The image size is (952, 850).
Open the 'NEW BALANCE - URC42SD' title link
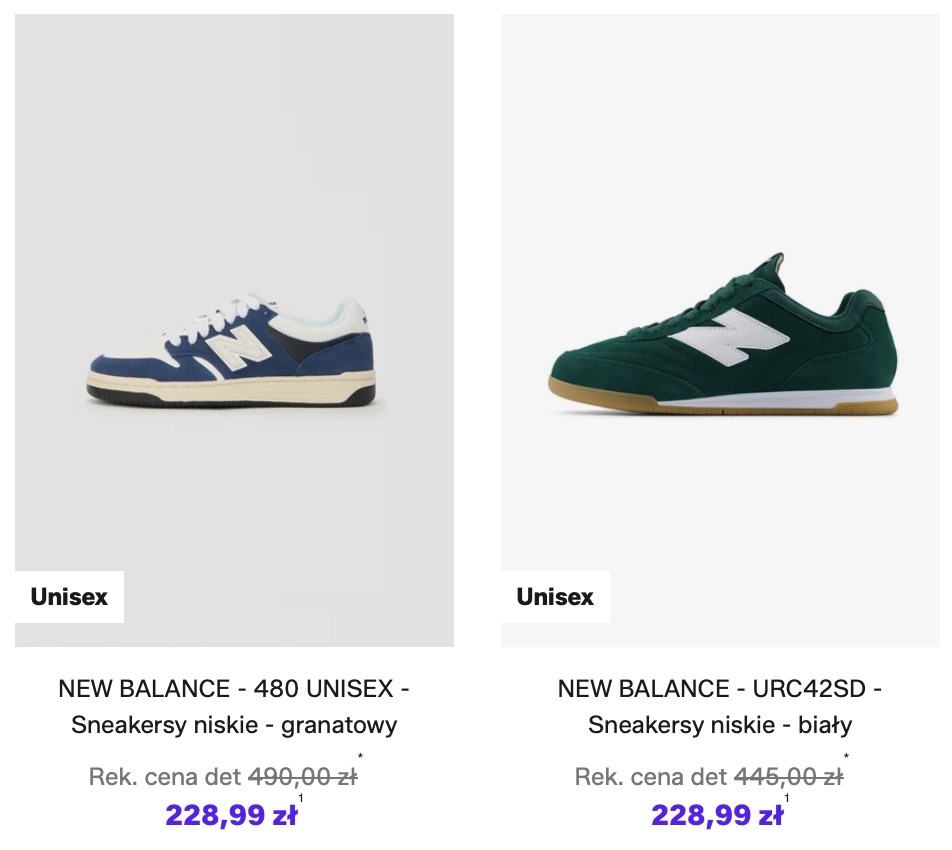[720, 689]
